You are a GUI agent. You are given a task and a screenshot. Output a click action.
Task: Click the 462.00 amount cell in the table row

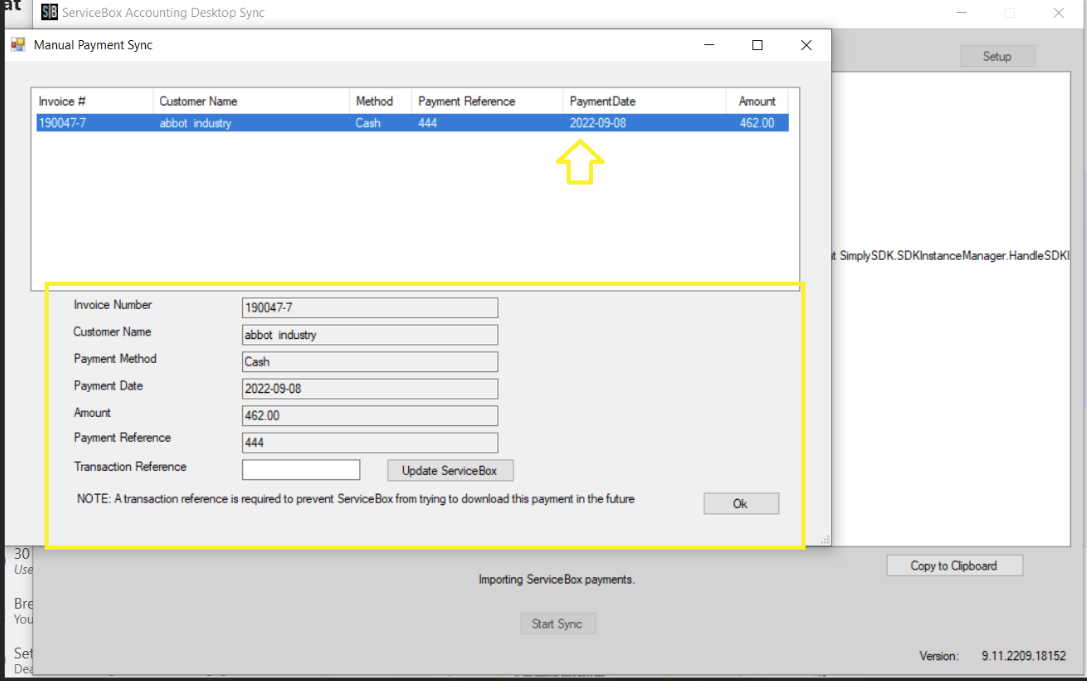tap(757, 123)
